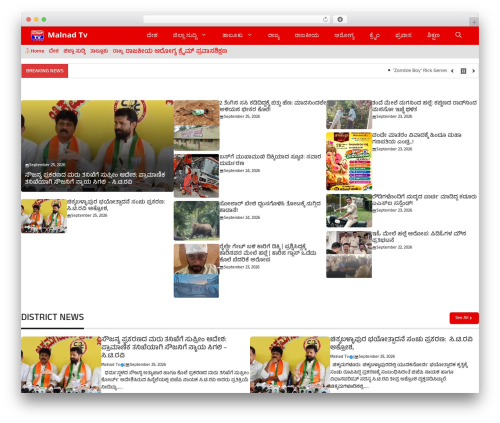
Task: Open the headline beside the elephant thumbnail
Action: 270,207
